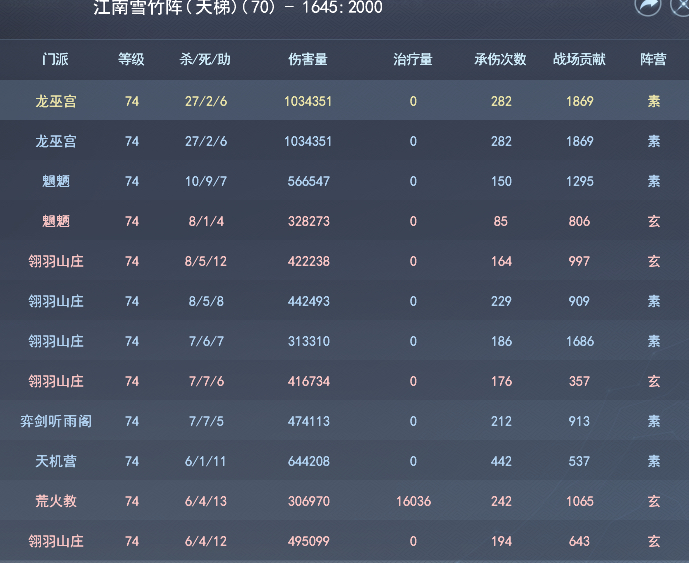
Task: Sort by the 战场贡献 column header
Action: (579, 59)
